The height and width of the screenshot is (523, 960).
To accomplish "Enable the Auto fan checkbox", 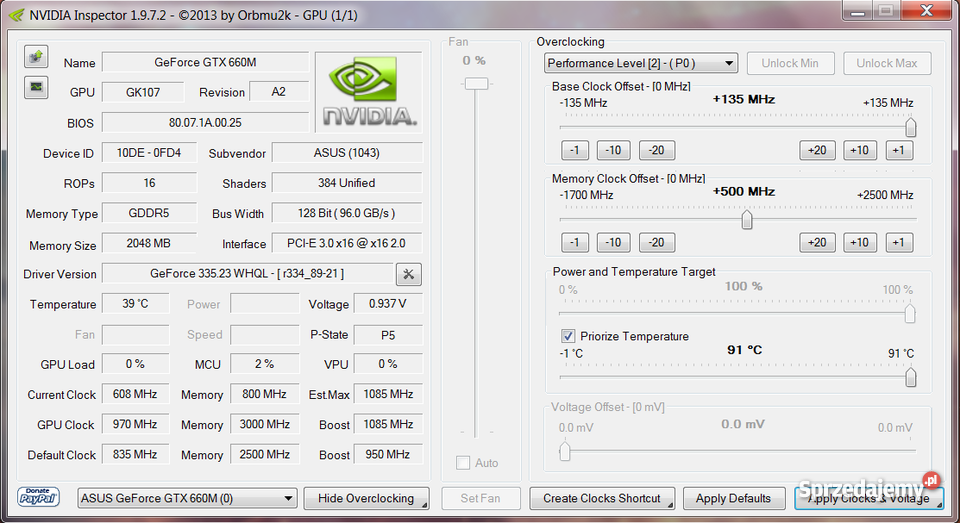I will click(463, 462).
